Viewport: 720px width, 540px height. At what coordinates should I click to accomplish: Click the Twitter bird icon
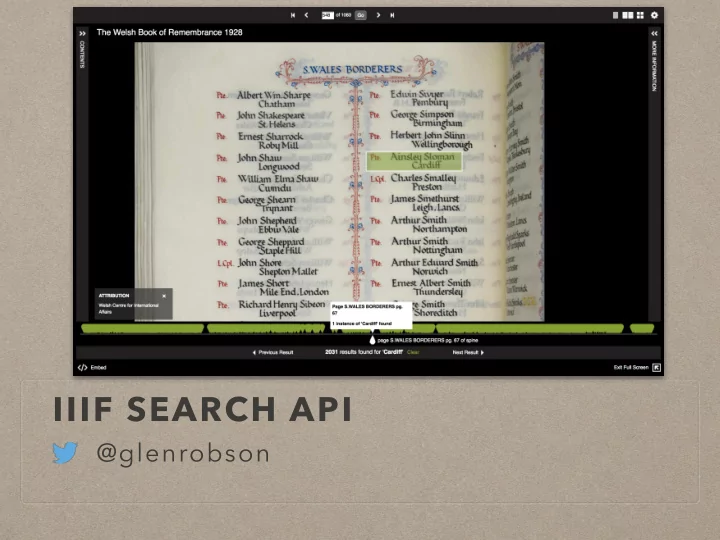click(65, 453)
